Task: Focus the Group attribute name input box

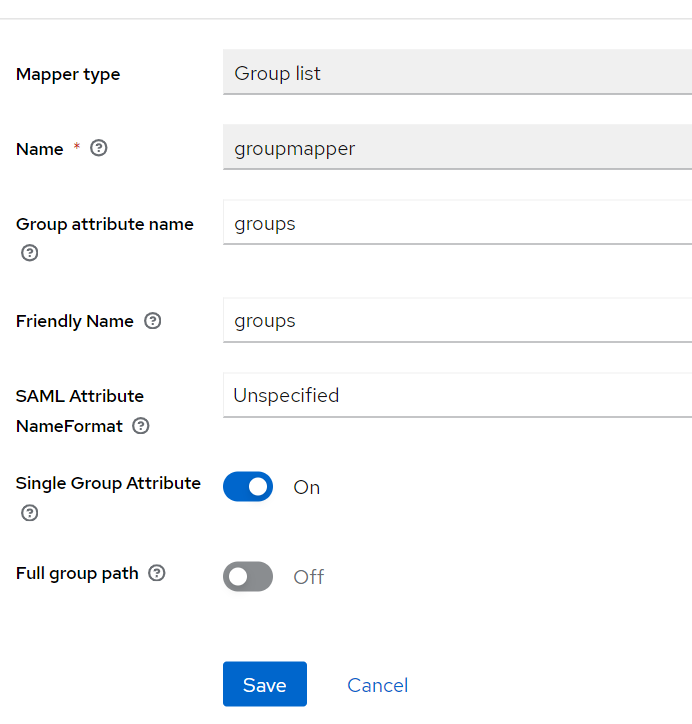Action: point(457,223)
